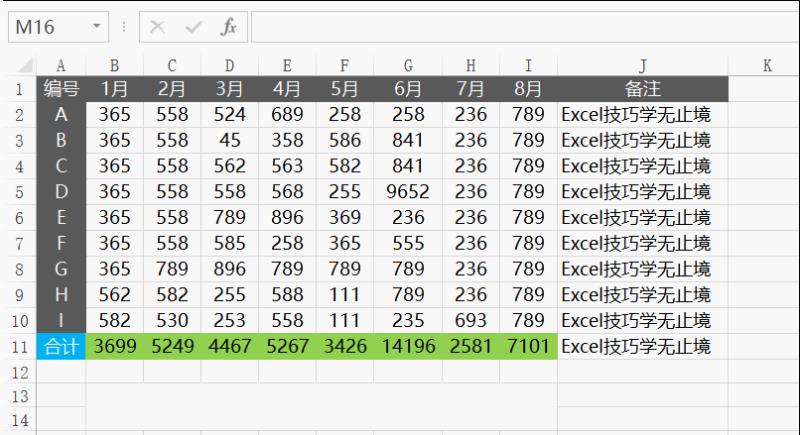Click inside the Name Box showing M16
The image size is (800, 435).
(x=46, y=28)
